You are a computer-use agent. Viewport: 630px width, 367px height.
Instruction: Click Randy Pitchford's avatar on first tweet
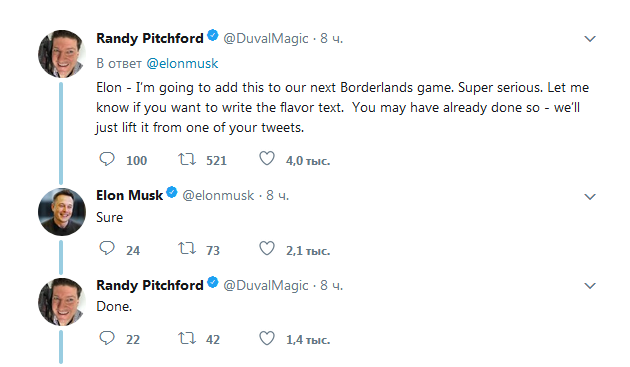click(x=61, y=54)
